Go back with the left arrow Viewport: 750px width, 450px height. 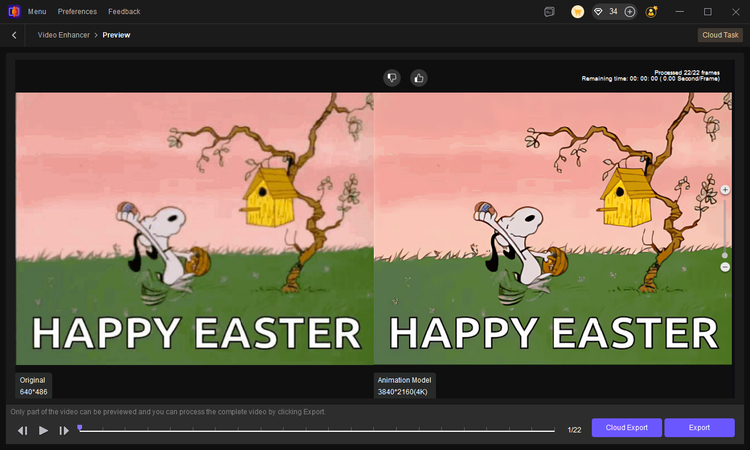[x=14, y=35]
